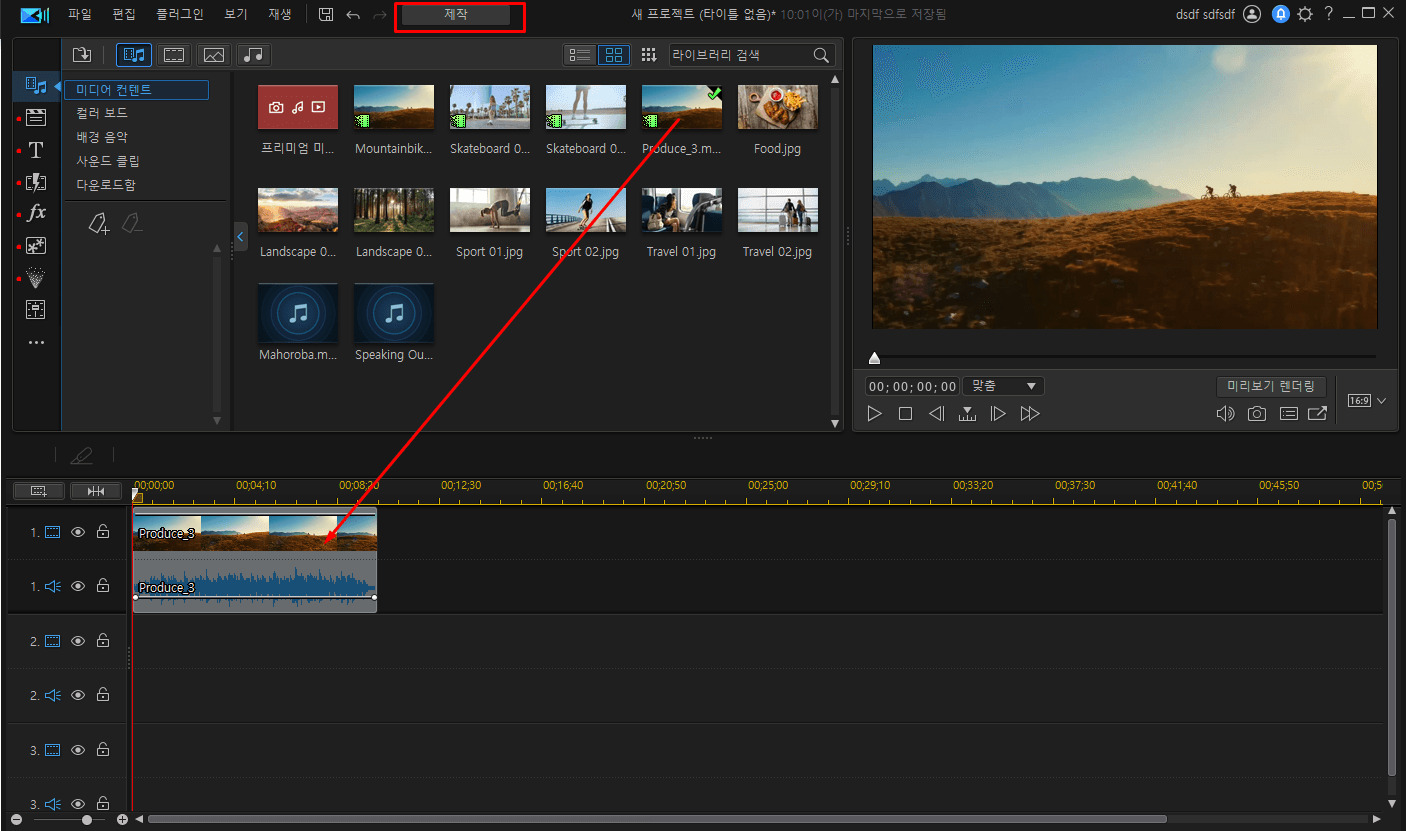Screen dimensions: 1406x831
Task: Play the preview
Action: click(x=875, y=414)
